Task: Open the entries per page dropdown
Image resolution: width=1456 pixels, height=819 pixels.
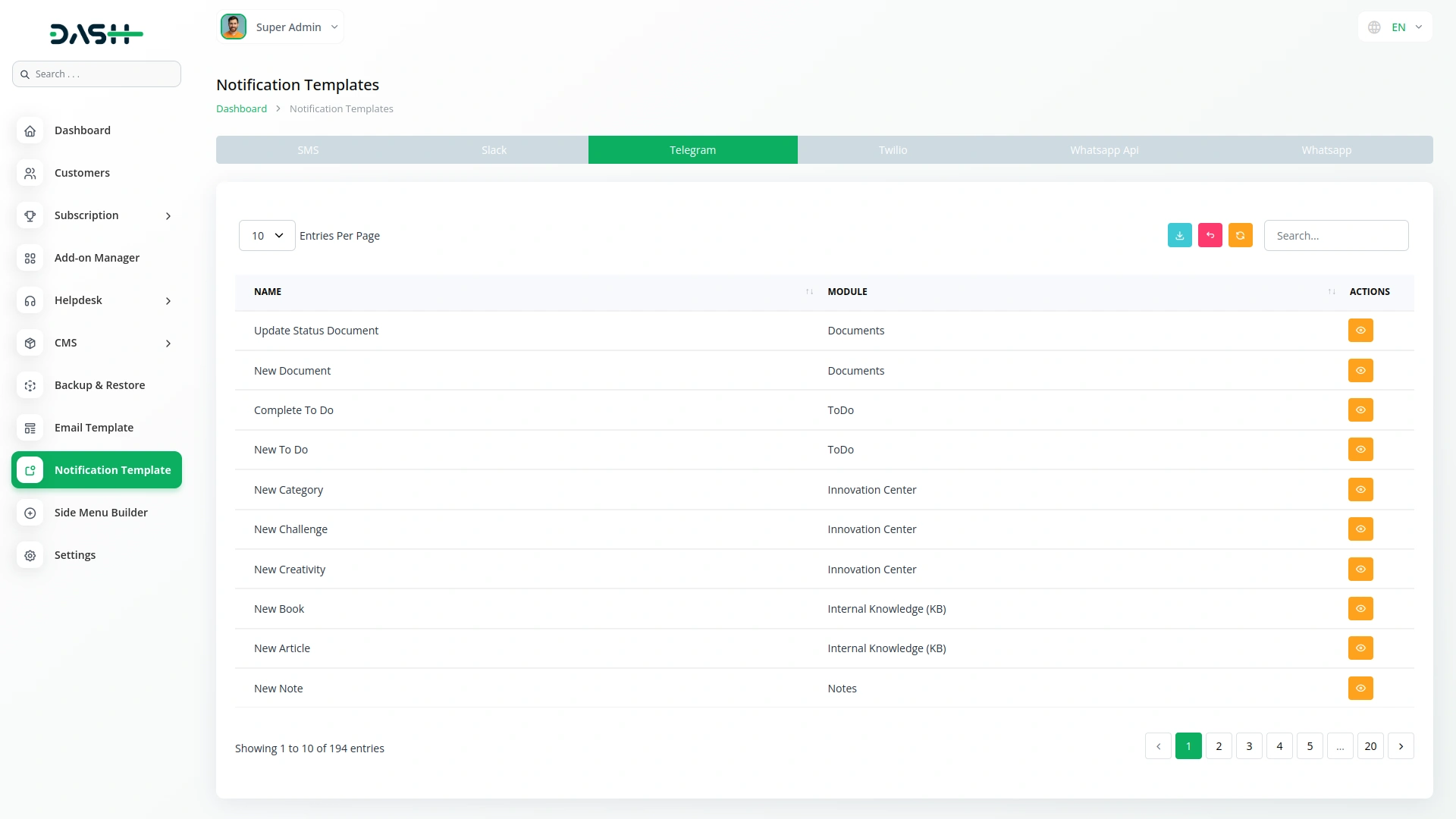Action: (x=267, y=236)
